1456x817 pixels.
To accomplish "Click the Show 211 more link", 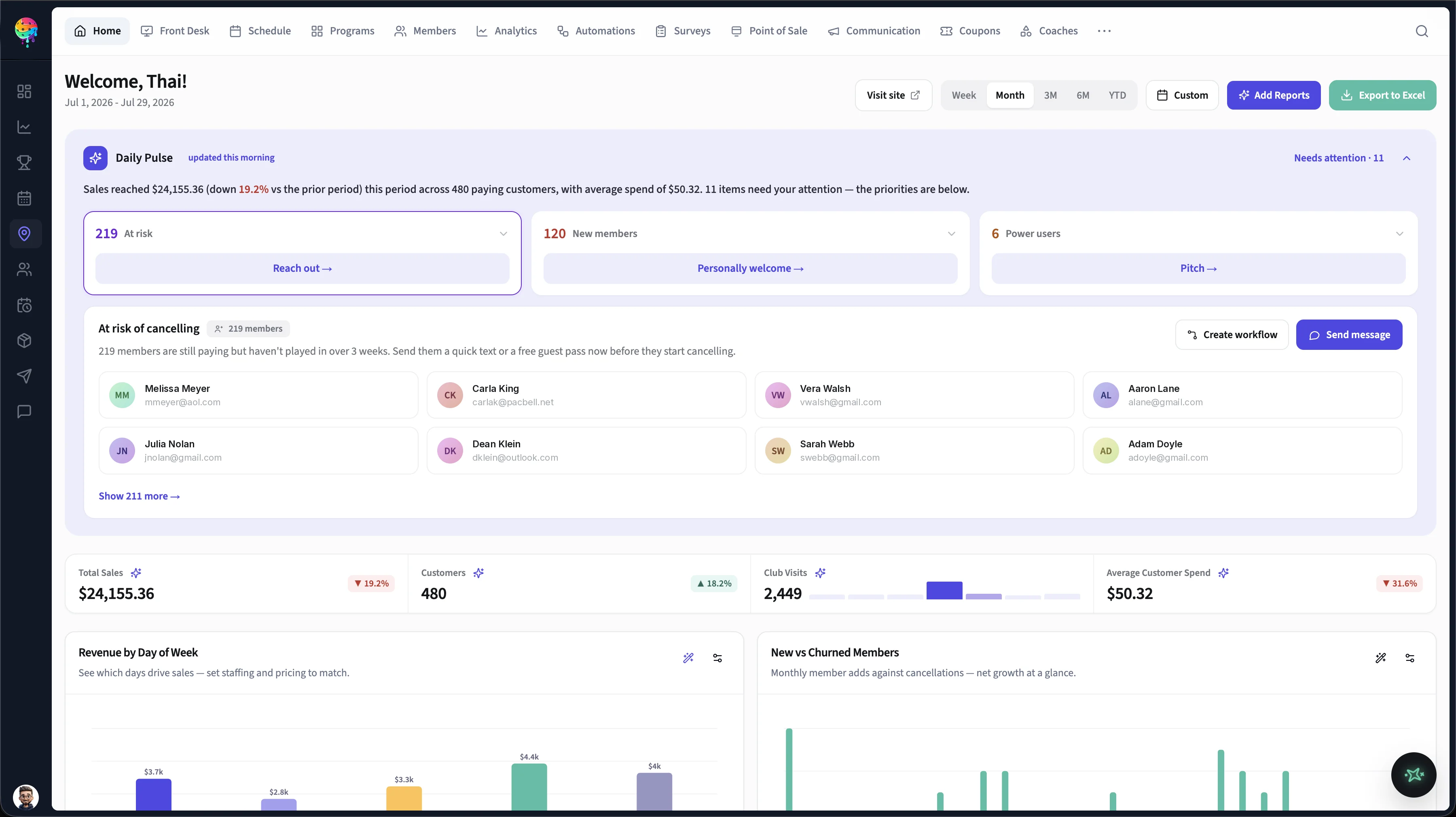I will [139, 496].
